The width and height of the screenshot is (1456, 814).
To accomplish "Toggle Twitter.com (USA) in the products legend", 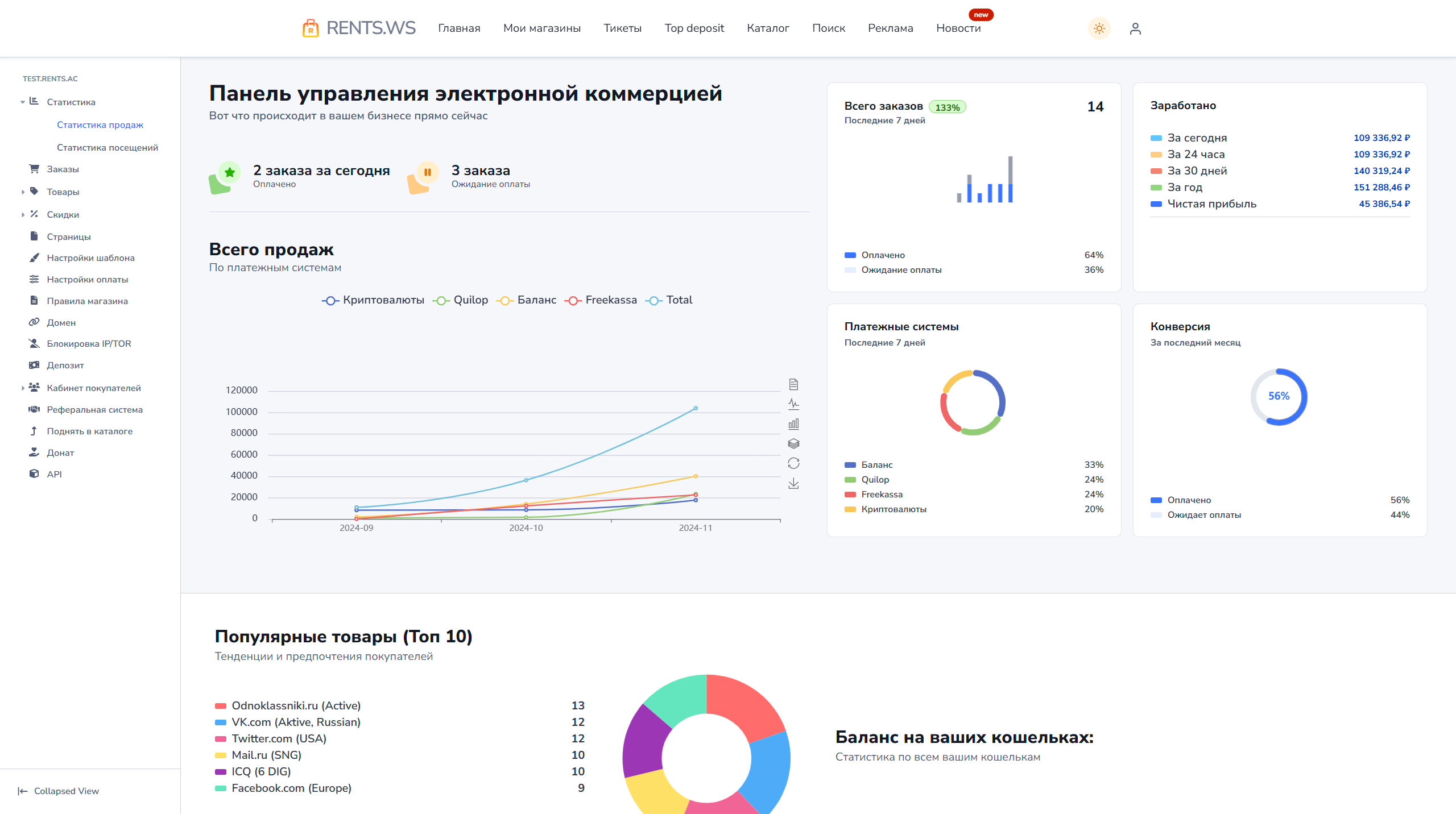I will coord(271,738).
